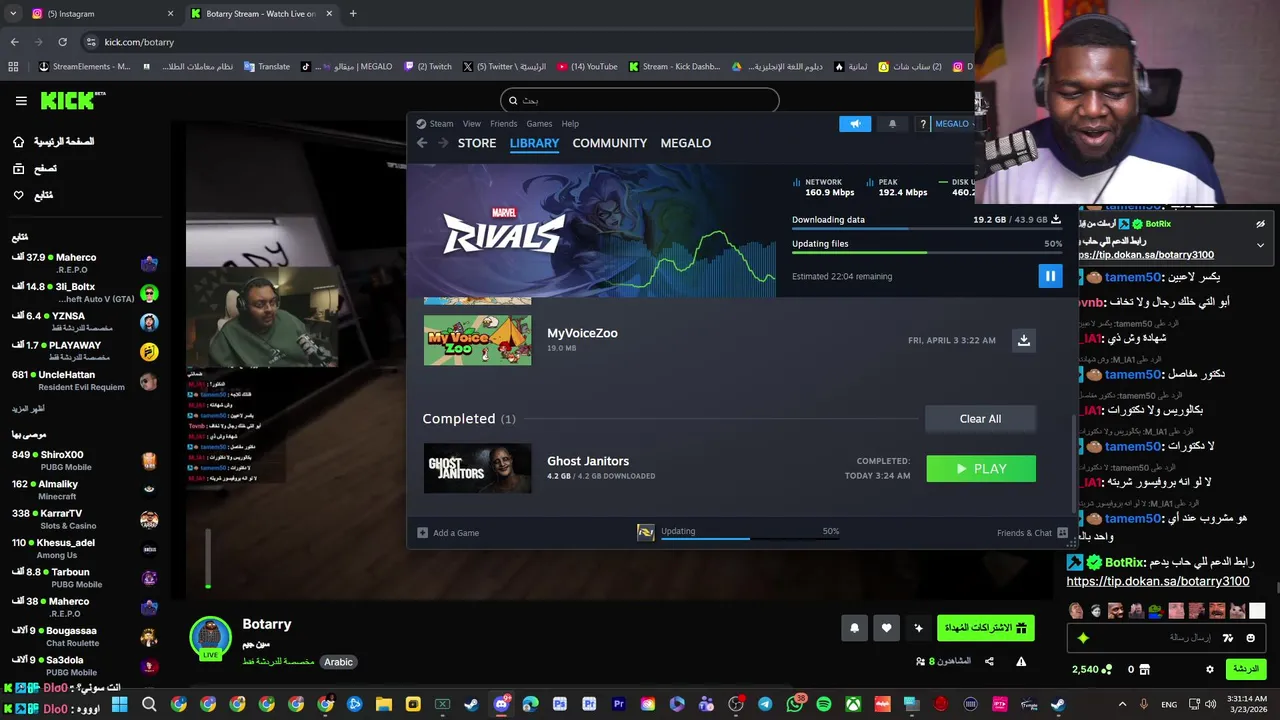Open the Games menu in Steam
The image size is (1280, 720).
[539, 124]
